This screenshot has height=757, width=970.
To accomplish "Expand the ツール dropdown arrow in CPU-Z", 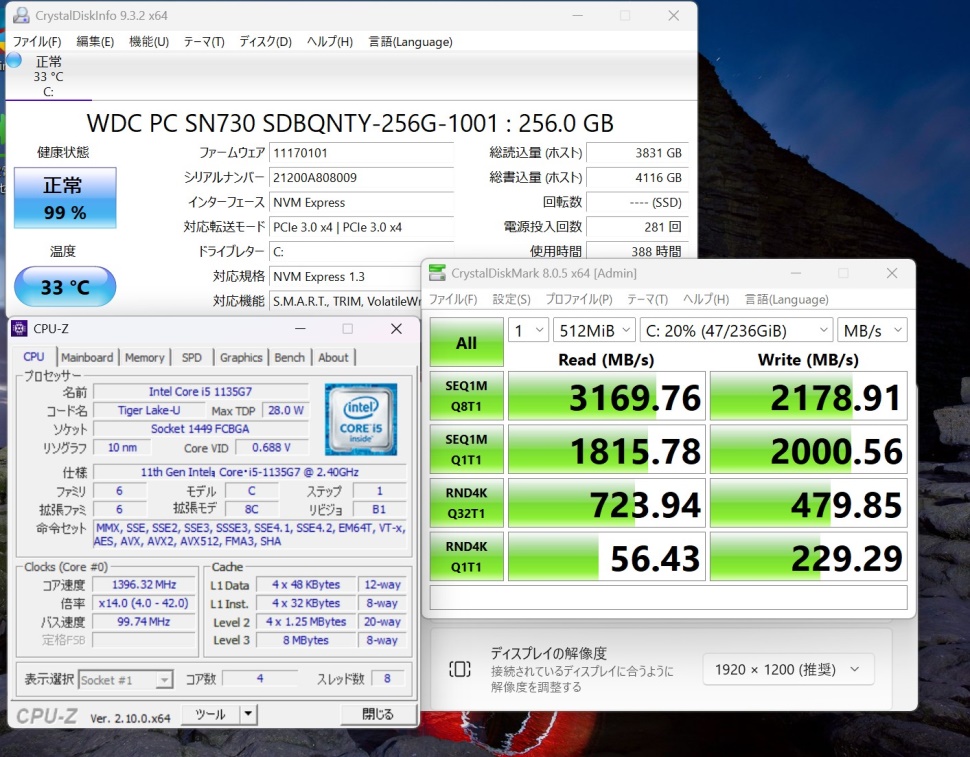I will point(248,714).
